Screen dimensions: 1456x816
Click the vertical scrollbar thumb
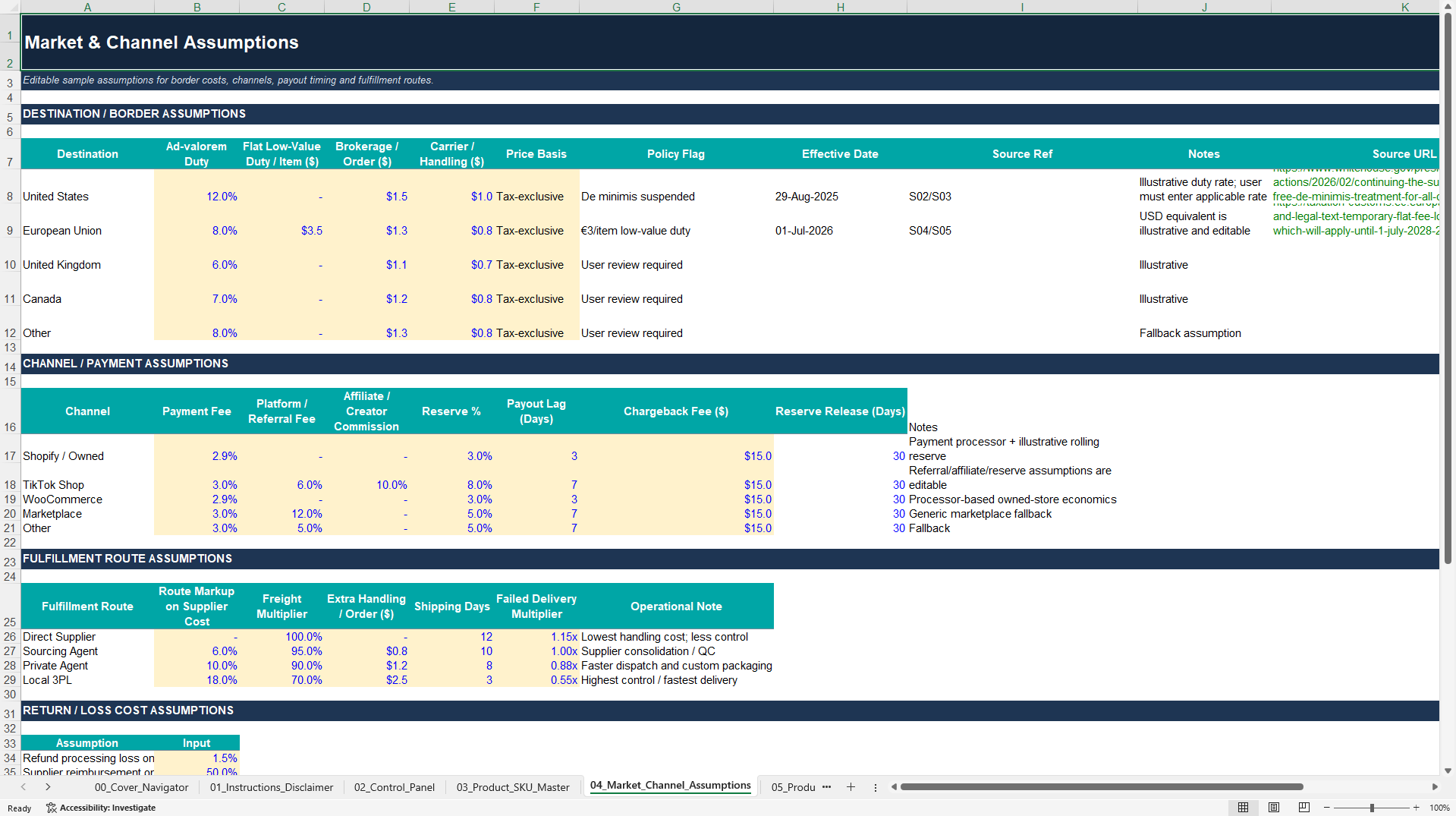coord(1448,288)
